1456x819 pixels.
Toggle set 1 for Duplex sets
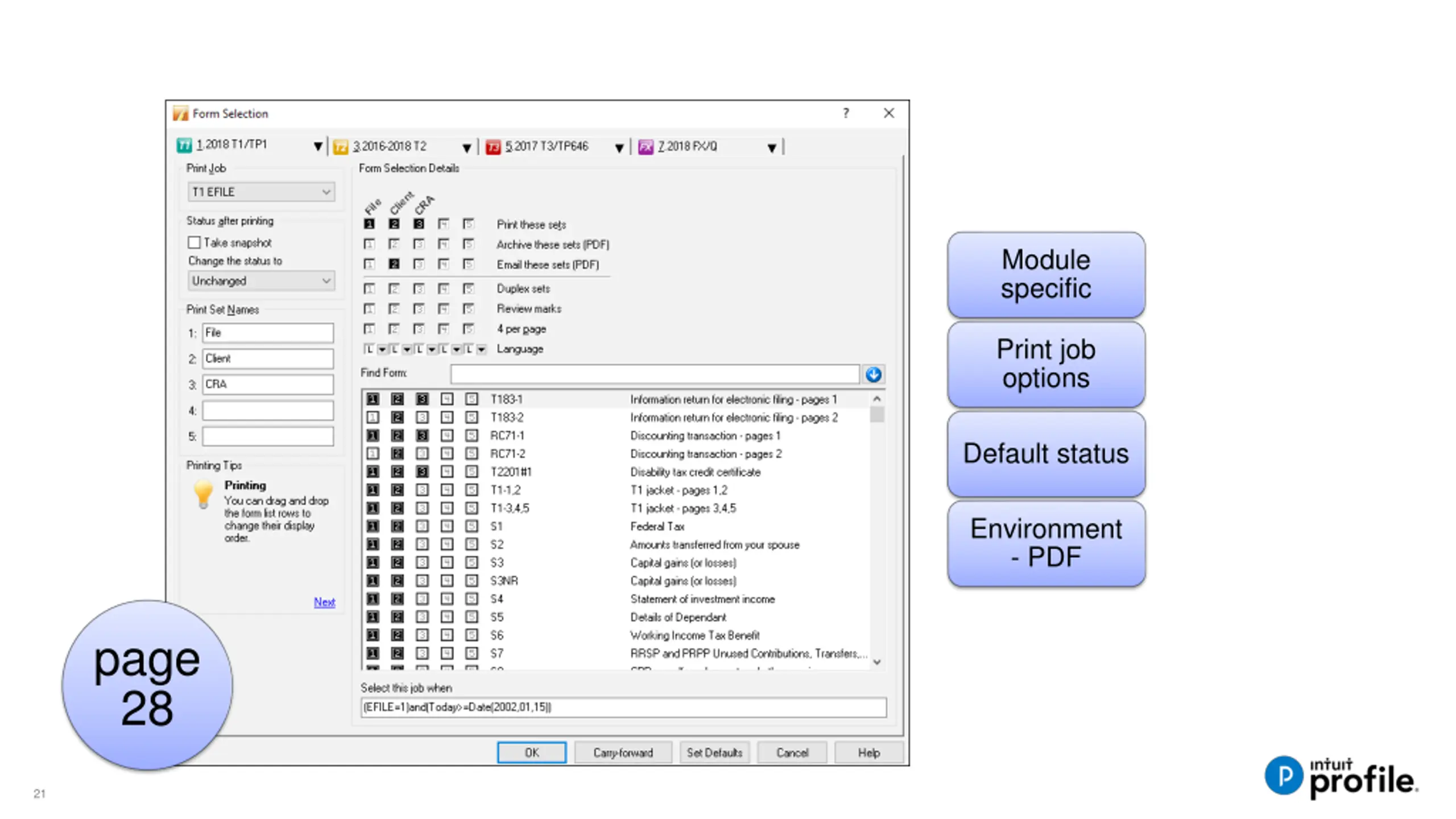(369, 289)
